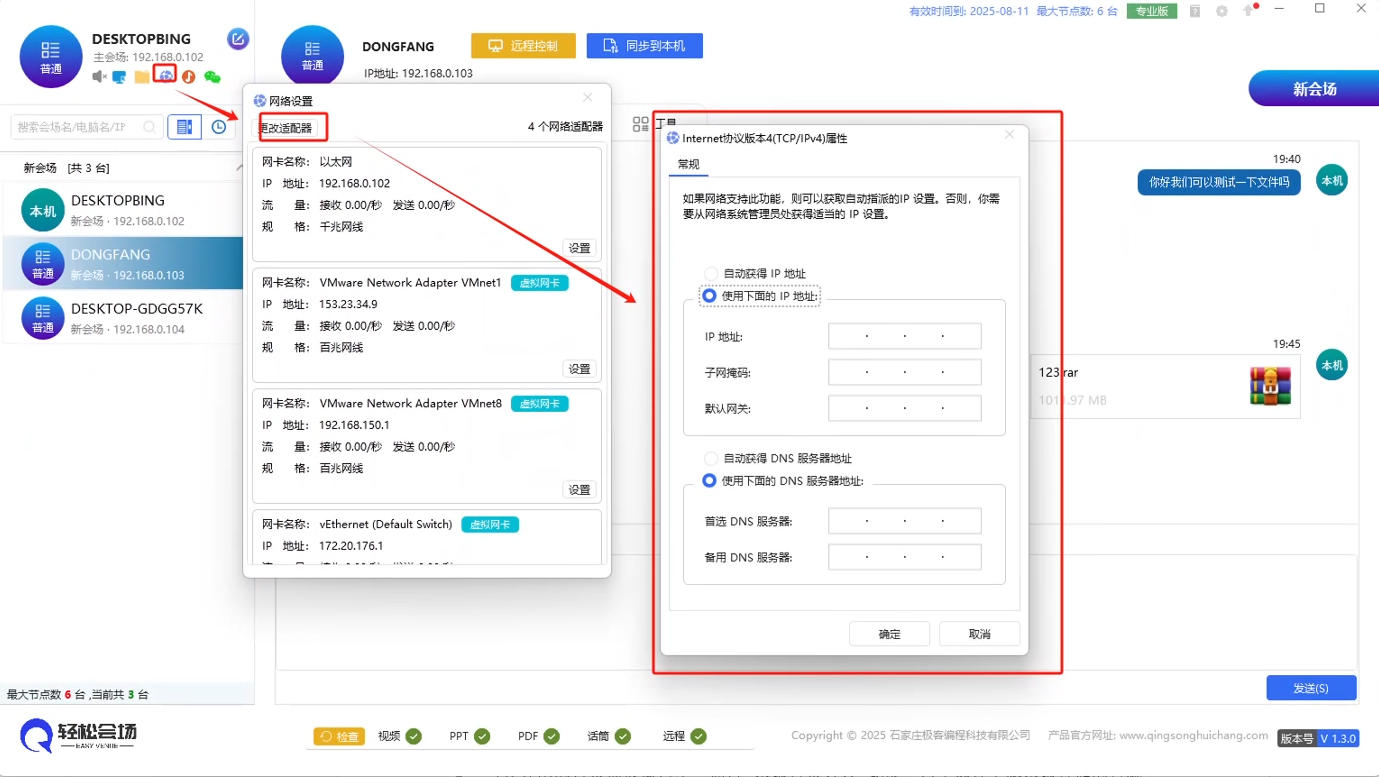
Task: Open the yellow folder icon under DESKTOPBING
Action: 142,76
